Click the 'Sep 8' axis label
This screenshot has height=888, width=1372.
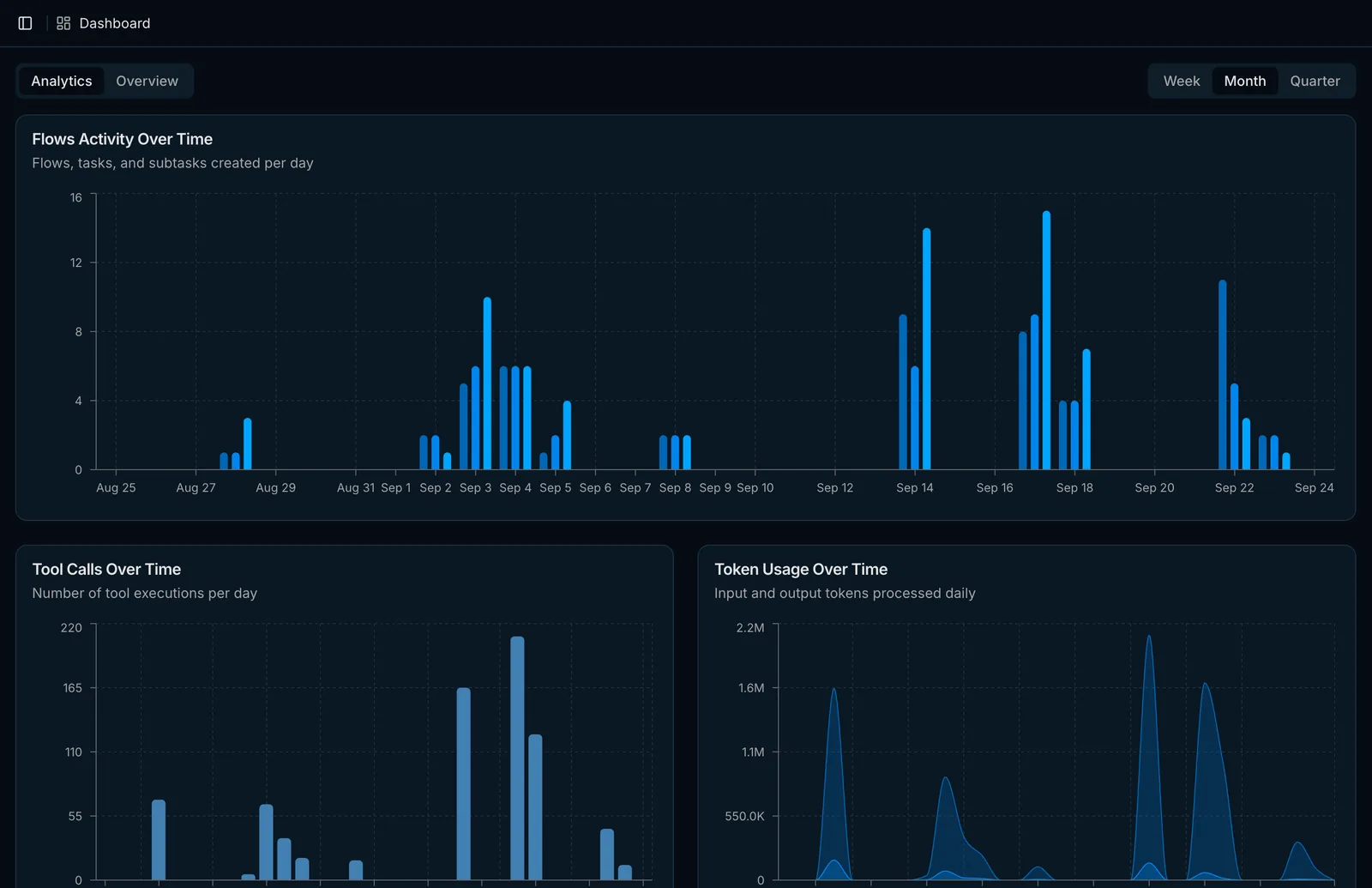click(675, 487)
